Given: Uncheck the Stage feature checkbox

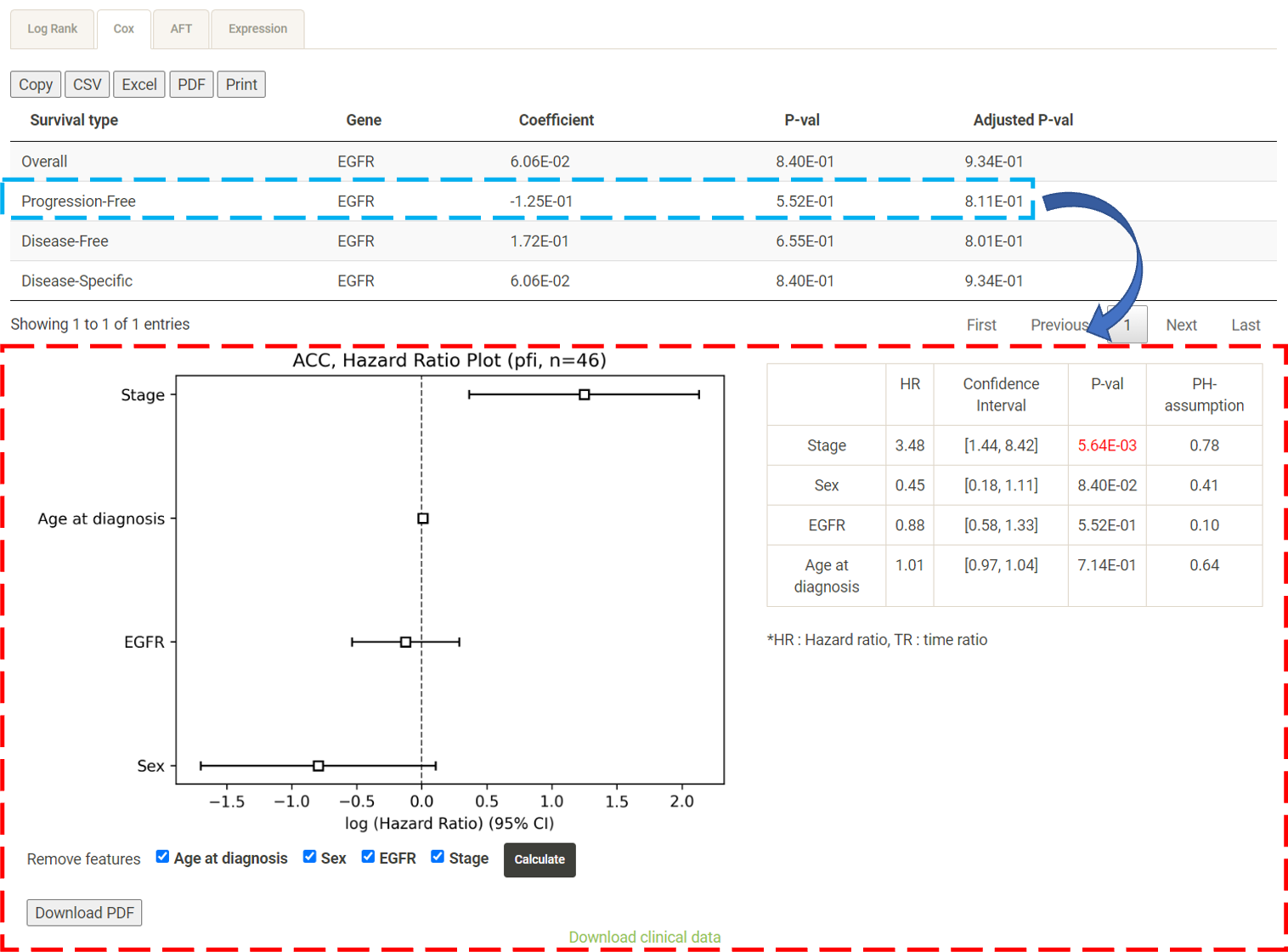Looking at the screenshot, I should [438, 857].
